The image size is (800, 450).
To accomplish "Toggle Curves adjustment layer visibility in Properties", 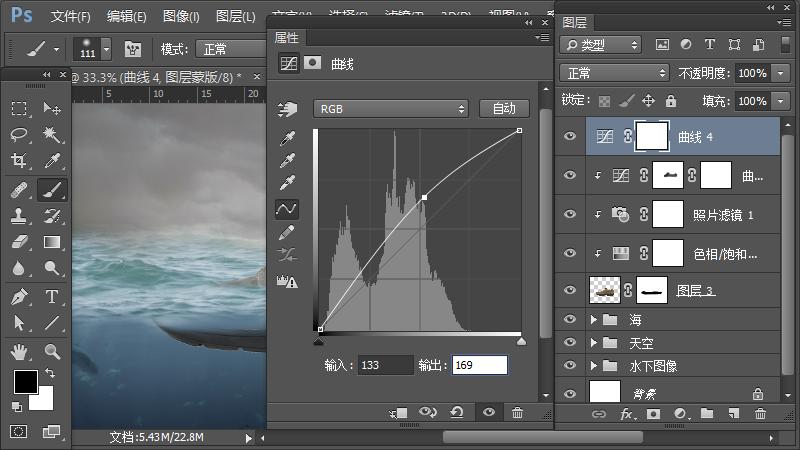I will pyautogui.click(x=489, y=412).
